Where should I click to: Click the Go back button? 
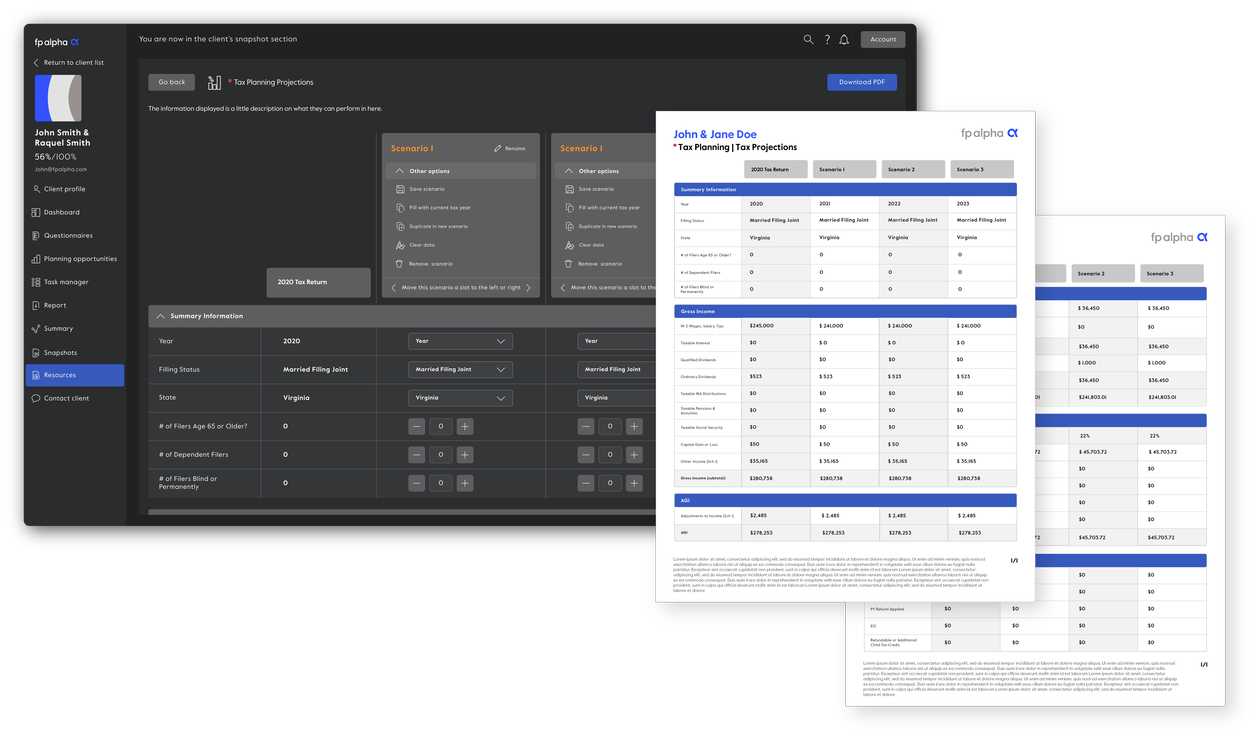[x=171, y=82]
